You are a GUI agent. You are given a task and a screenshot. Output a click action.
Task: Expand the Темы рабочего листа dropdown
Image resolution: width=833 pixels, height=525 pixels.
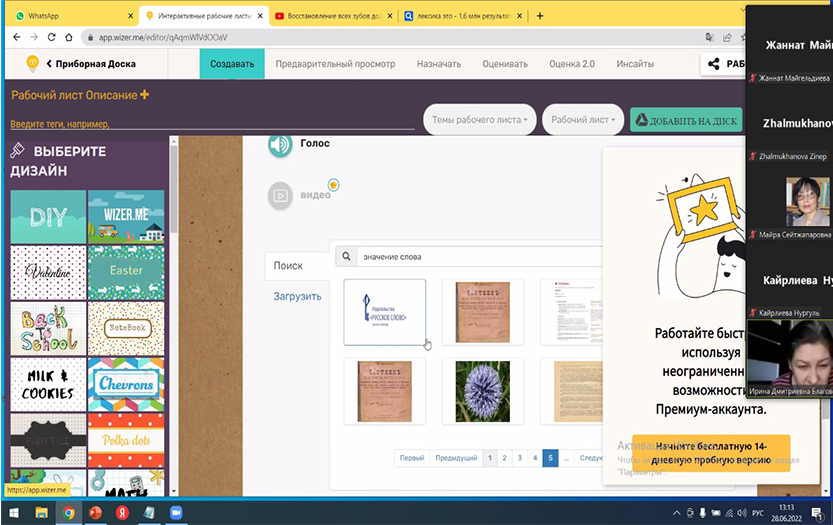[x=480, y=120]
